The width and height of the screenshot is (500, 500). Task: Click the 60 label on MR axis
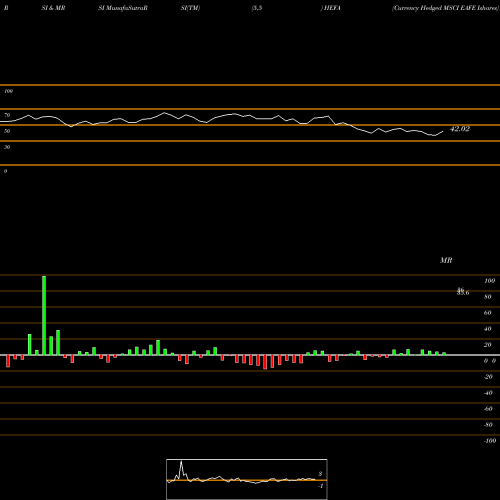(x=488, y=313)
